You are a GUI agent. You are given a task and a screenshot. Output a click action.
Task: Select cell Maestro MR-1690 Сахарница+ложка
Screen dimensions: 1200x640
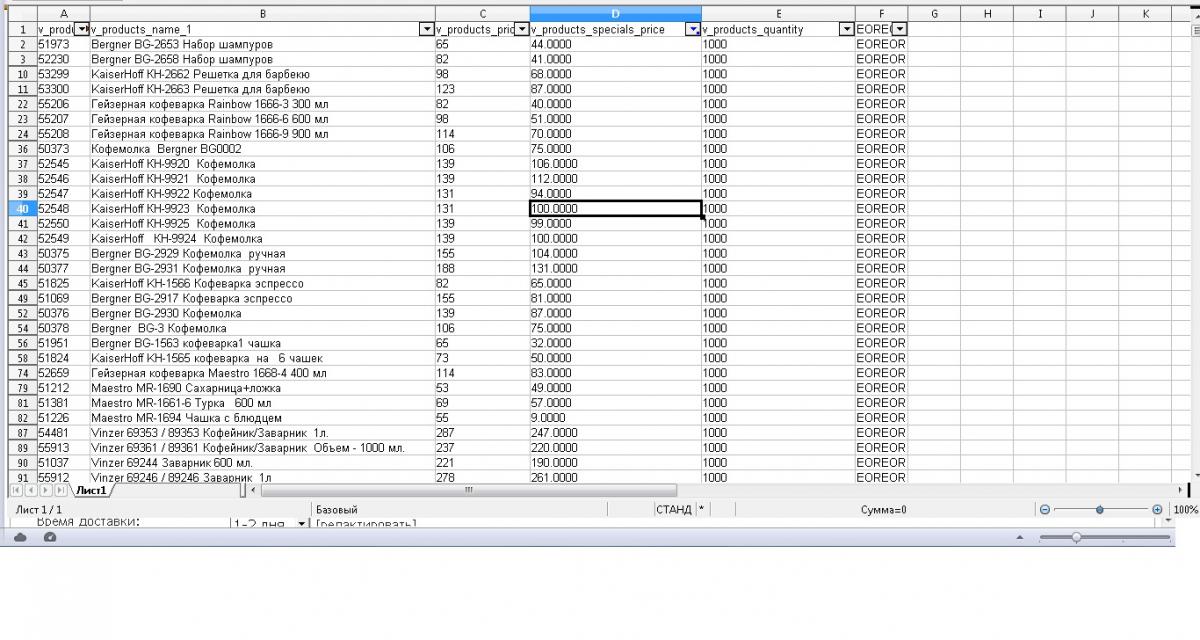coord(262,388)
